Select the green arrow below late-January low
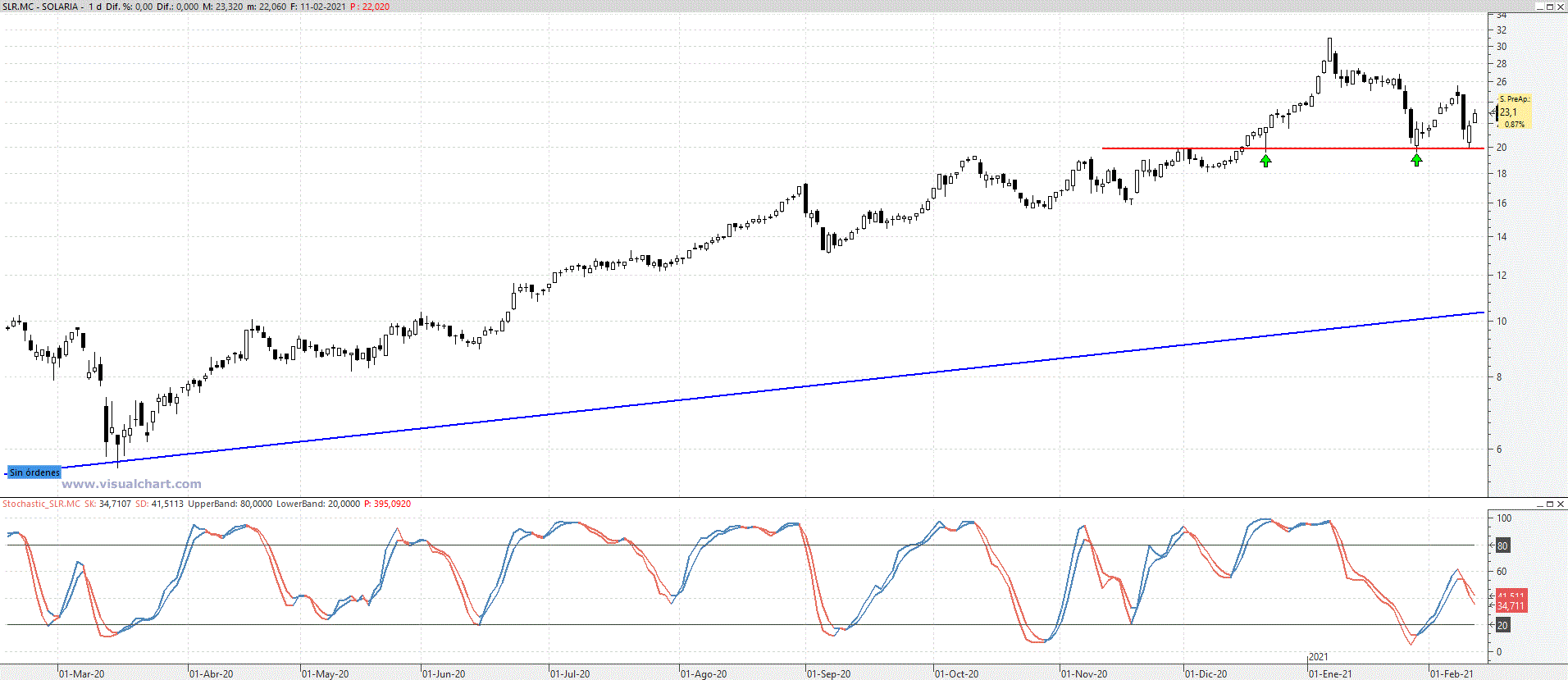1568x680 pixels. [x=1416, y=160]
